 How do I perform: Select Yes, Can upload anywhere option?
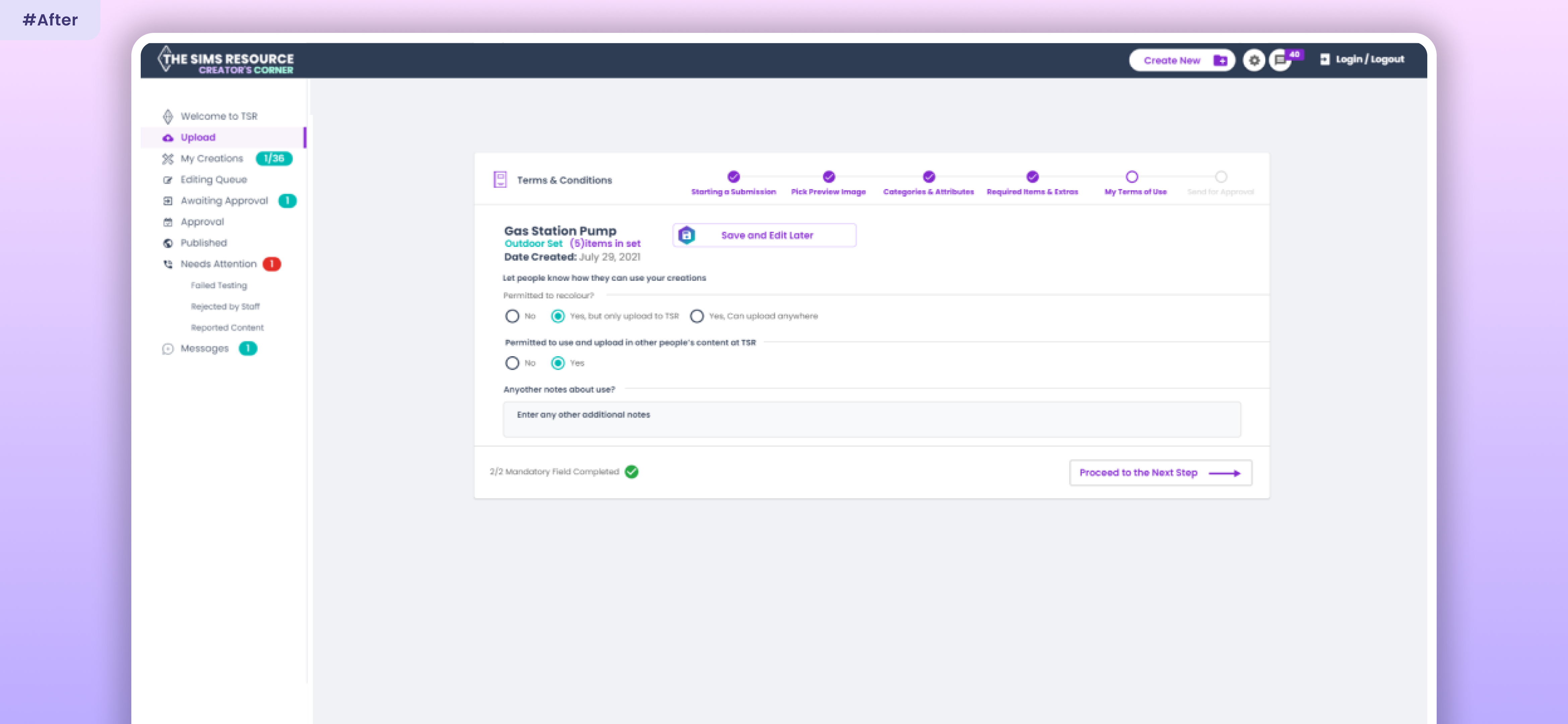[696, 316]
